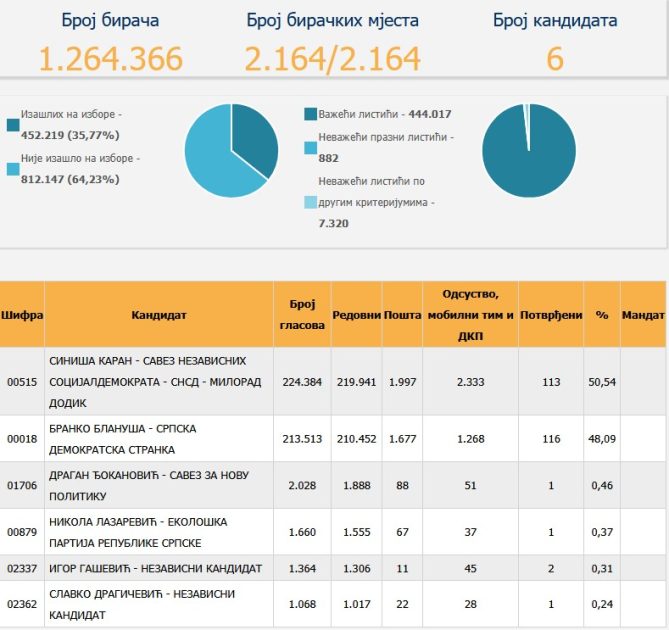Click the Кандидат column header
The width and height of the screenshot is (669, 630).
158,314
